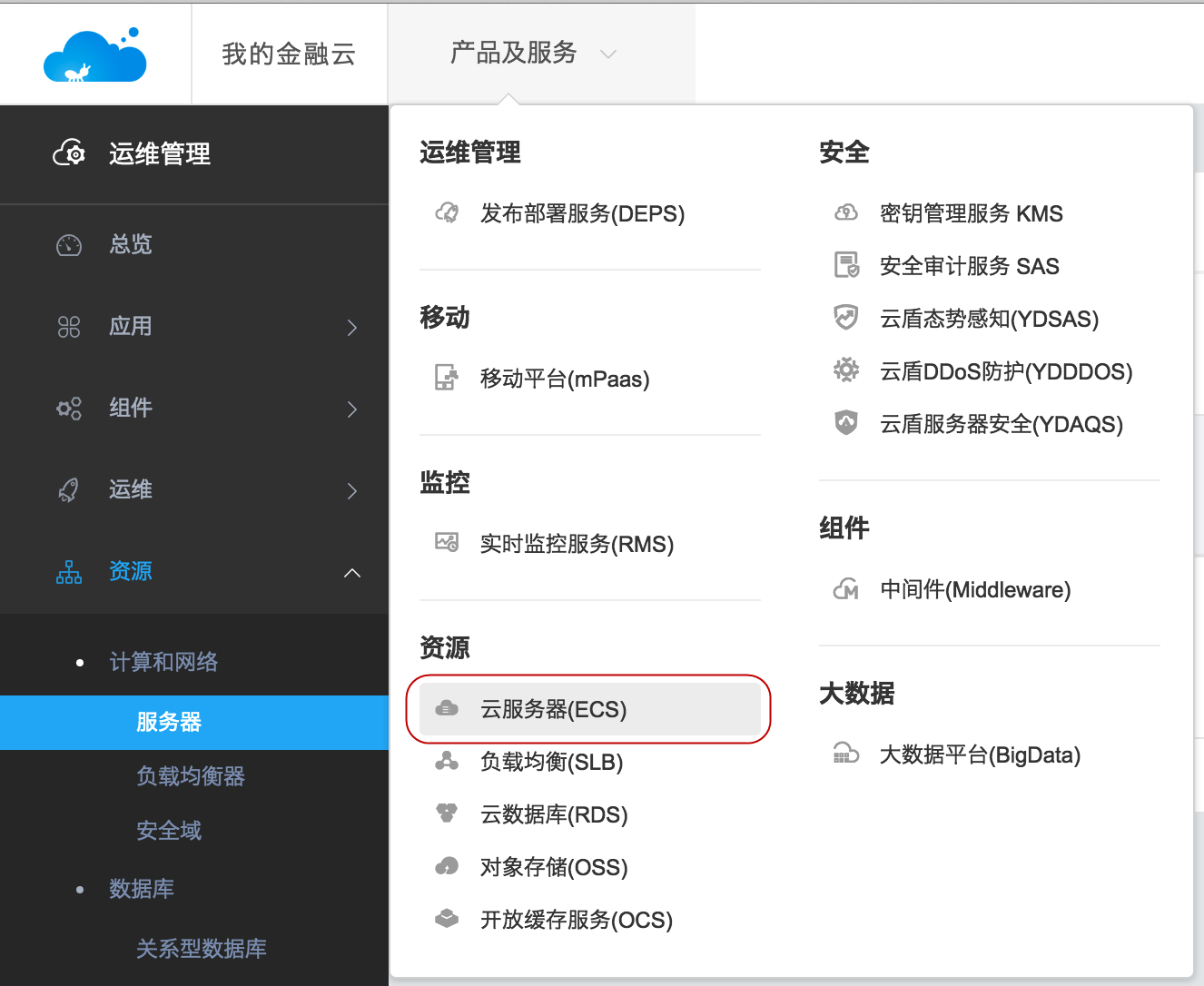Select 云服务器(ECS) from the resource menu
The height and width of the screenshot is (986, 1204).
(x=553, y=709)
